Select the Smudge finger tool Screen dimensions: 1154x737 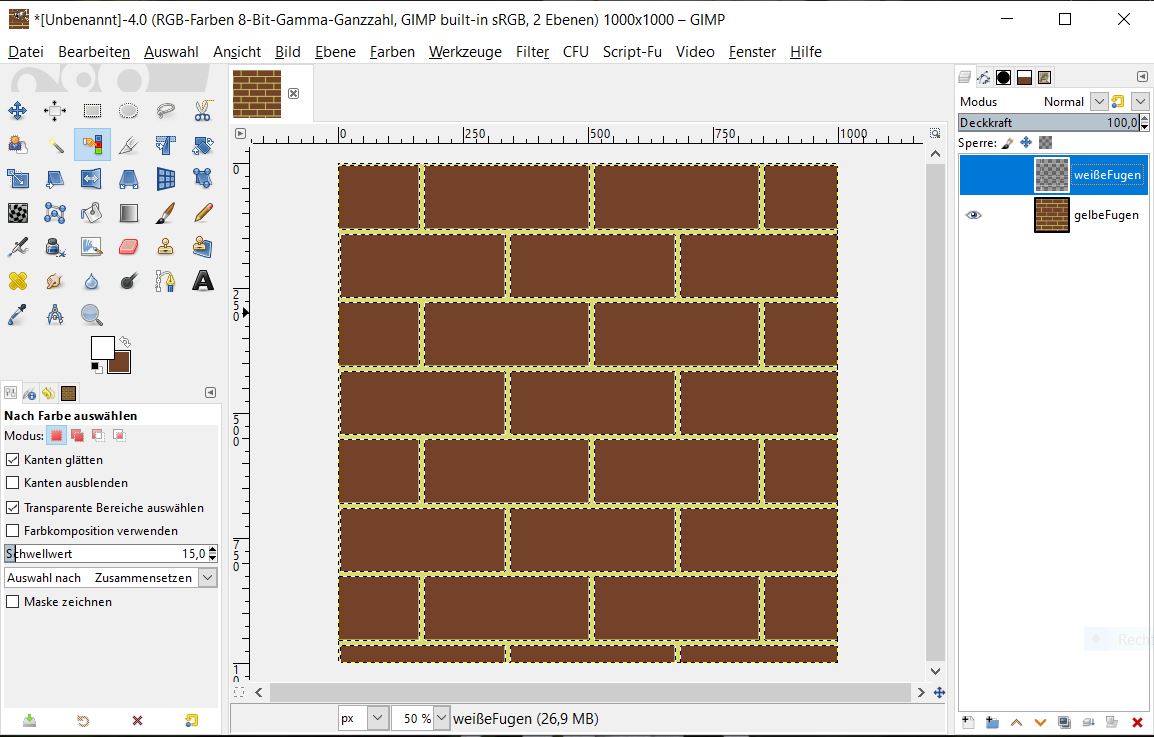54,281
